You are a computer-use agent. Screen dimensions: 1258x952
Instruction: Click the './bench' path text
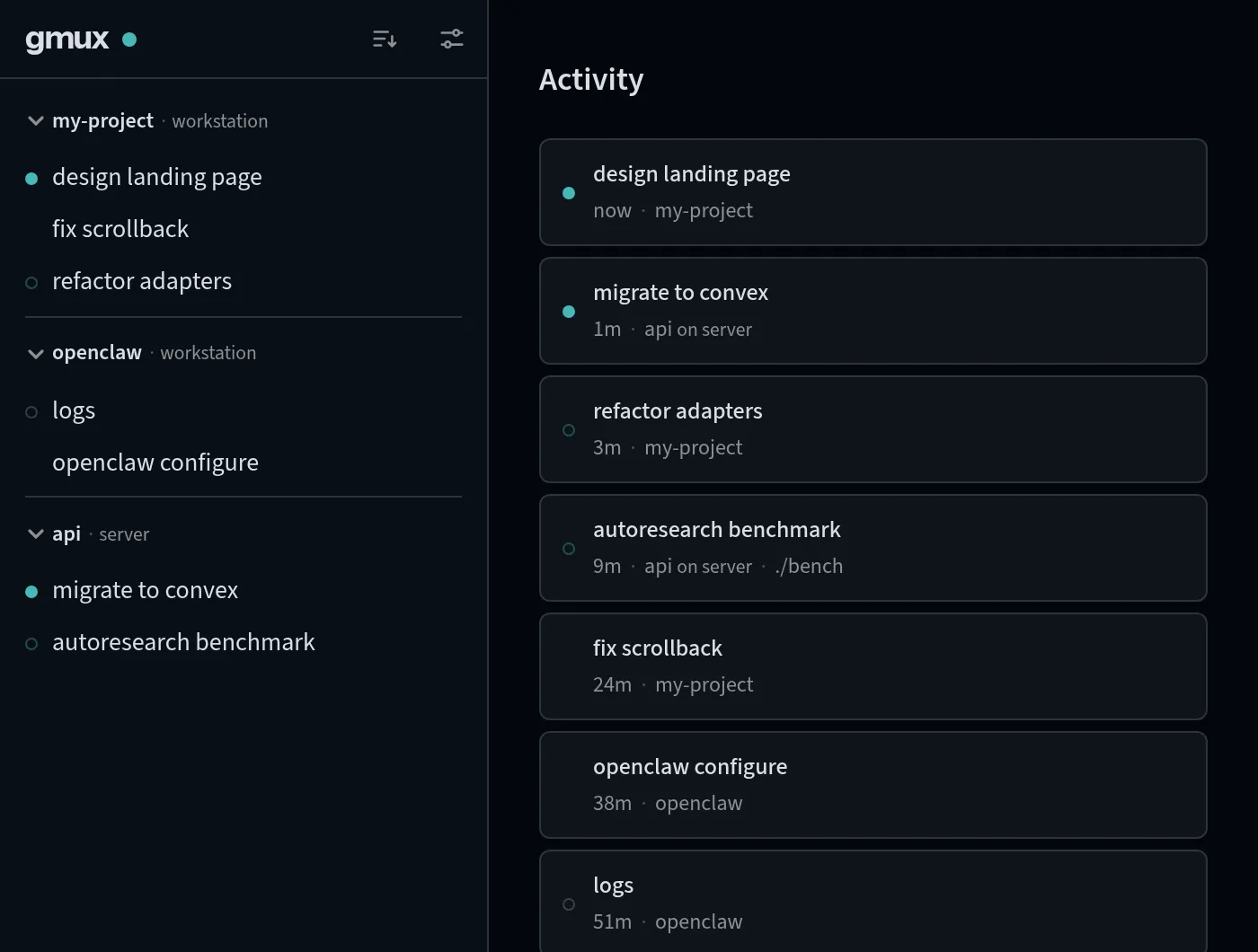tap(809, 566)
